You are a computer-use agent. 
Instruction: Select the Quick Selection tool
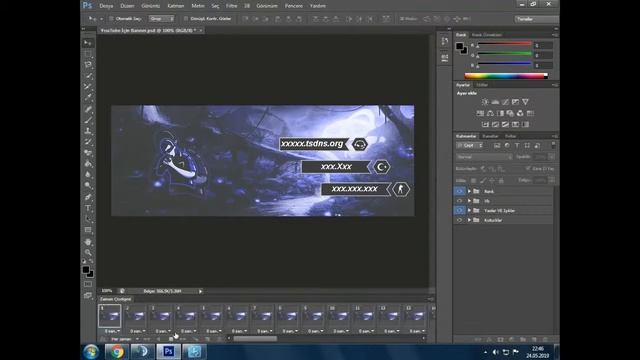point(88,76)
